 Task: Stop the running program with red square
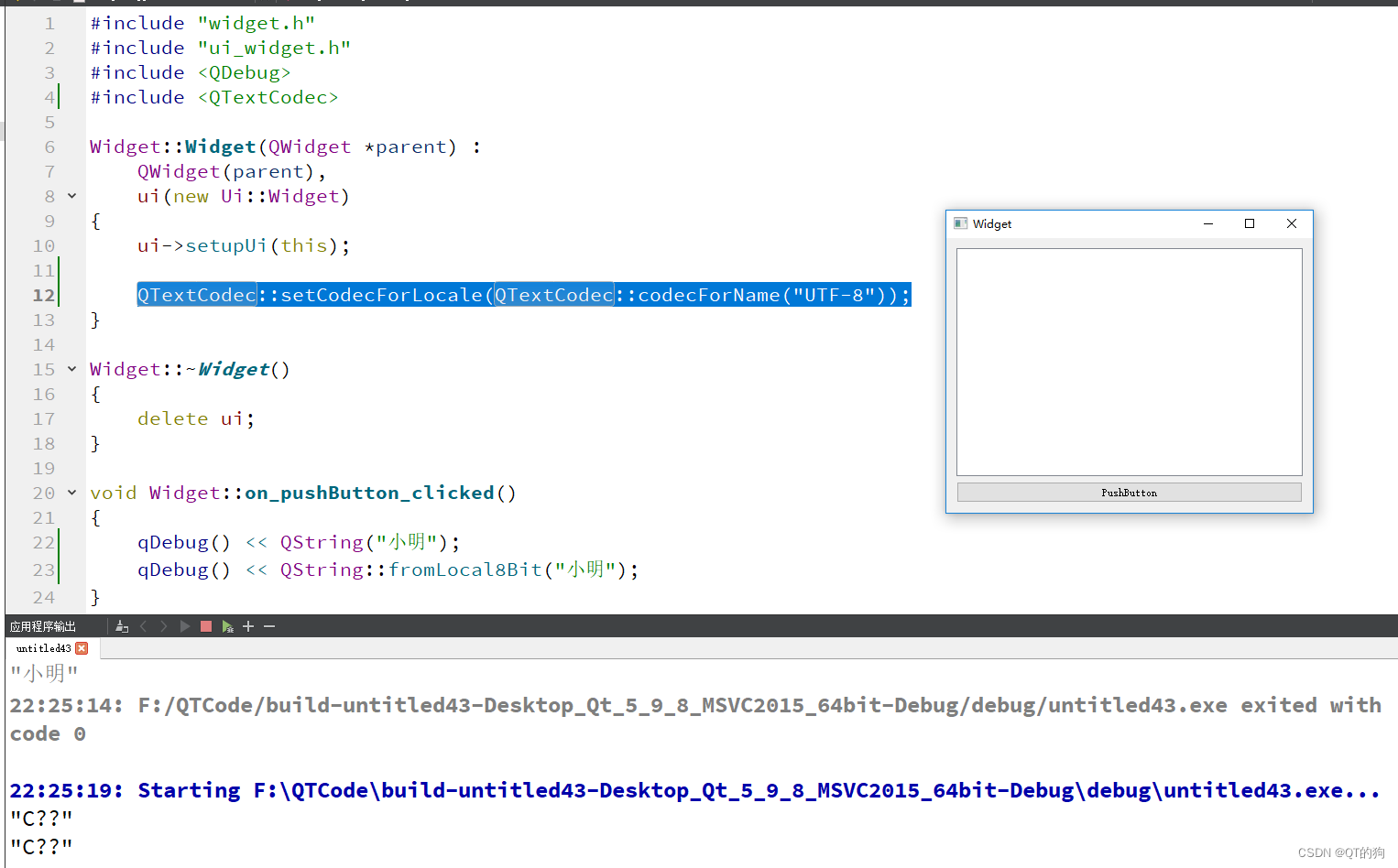206,626
